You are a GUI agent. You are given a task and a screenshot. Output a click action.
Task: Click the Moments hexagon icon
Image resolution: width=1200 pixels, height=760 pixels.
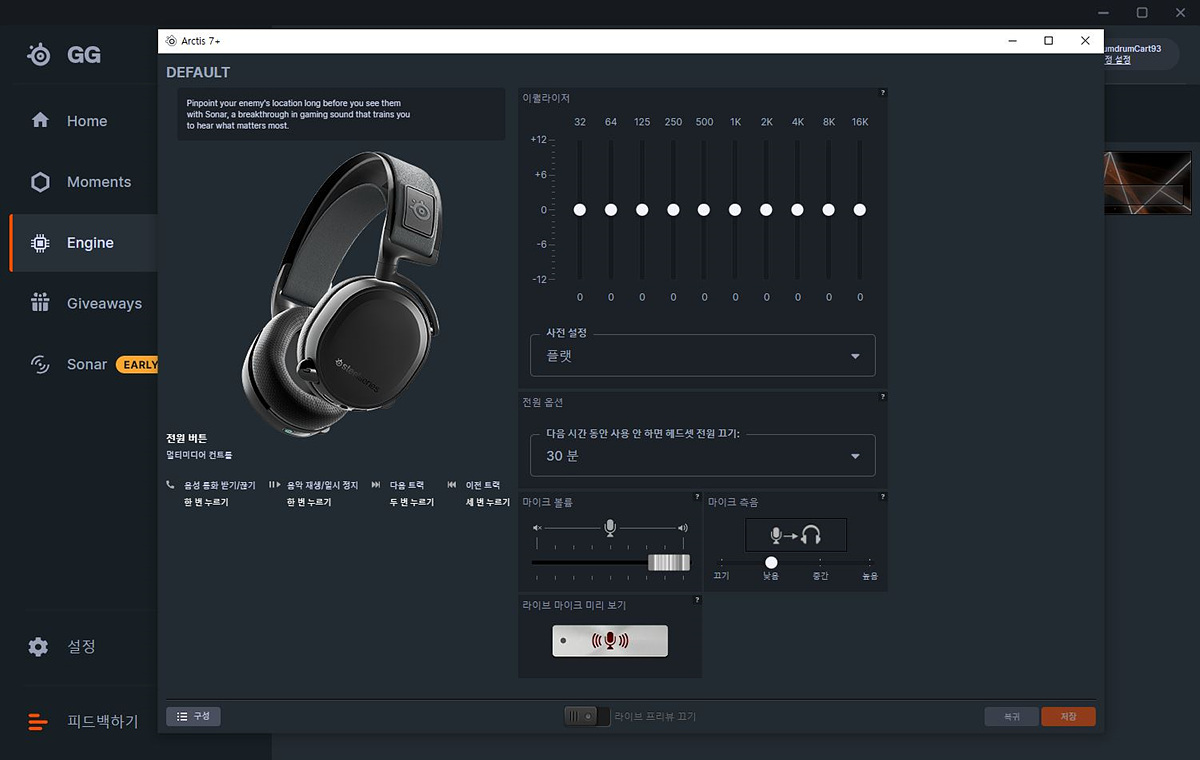tap(40, 182)
